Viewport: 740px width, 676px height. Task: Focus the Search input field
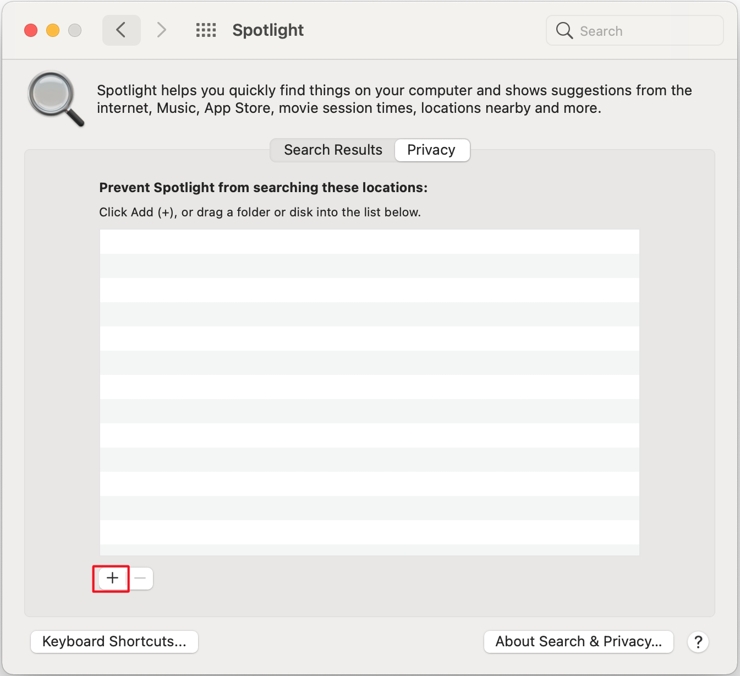(635, 31)
